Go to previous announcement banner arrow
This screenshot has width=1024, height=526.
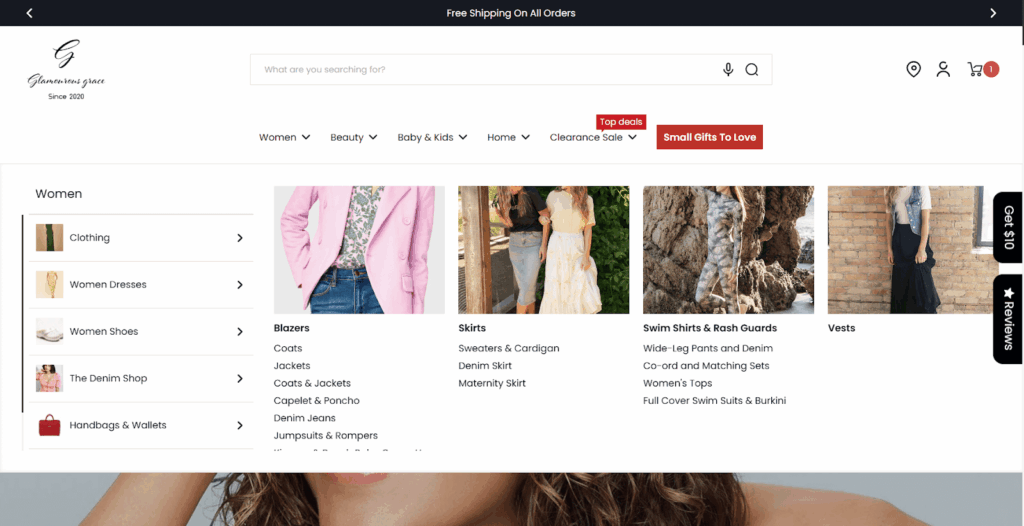(30, 13)
